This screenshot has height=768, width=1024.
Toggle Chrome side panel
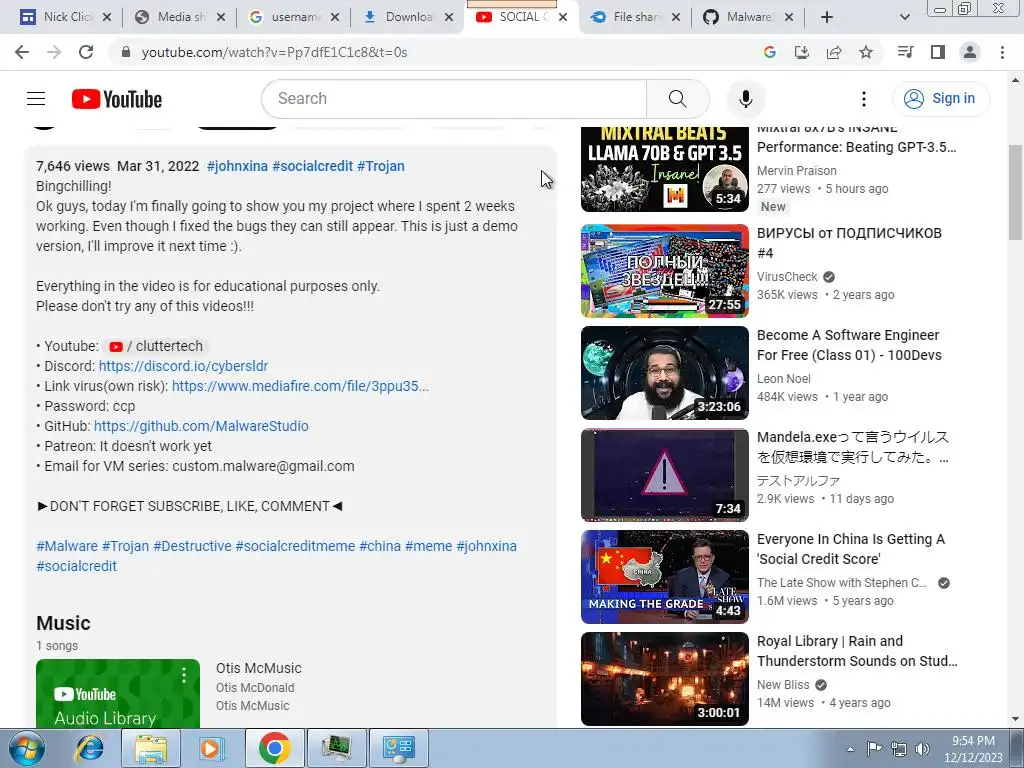[937, 52]
